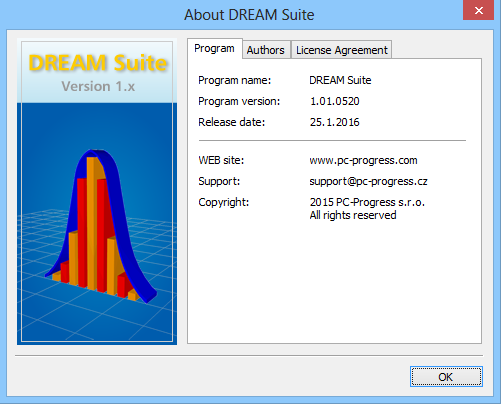Screen dimensions: 501x404
Task: Click the Version 1.x text on banner
Action: click(98, 86)
